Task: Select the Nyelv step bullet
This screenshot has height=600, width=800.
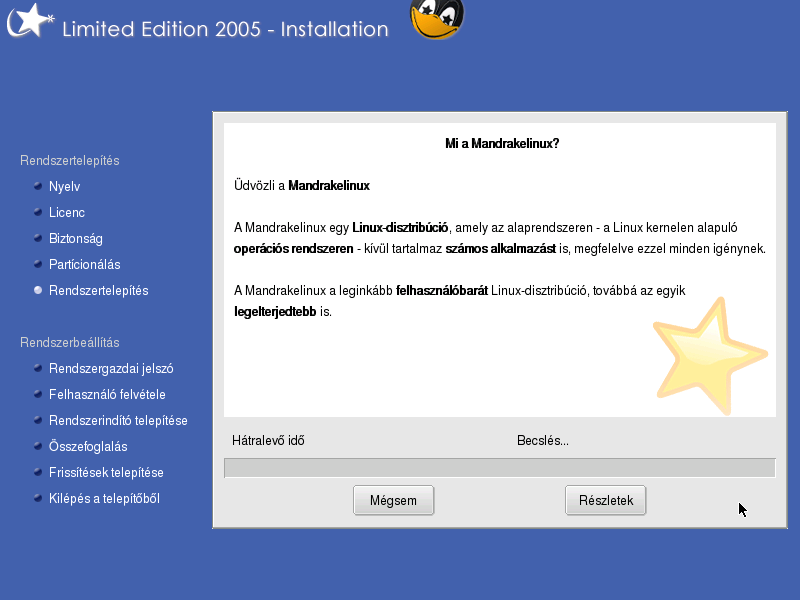Action: pyautogui.click(x=38, y=186)
